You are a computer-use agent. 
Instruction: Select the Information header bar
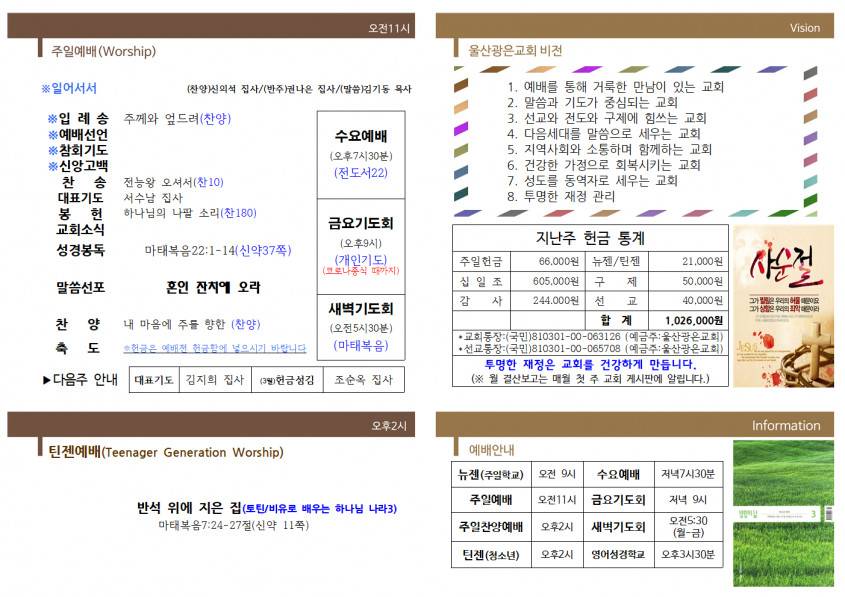pos(634,425)
